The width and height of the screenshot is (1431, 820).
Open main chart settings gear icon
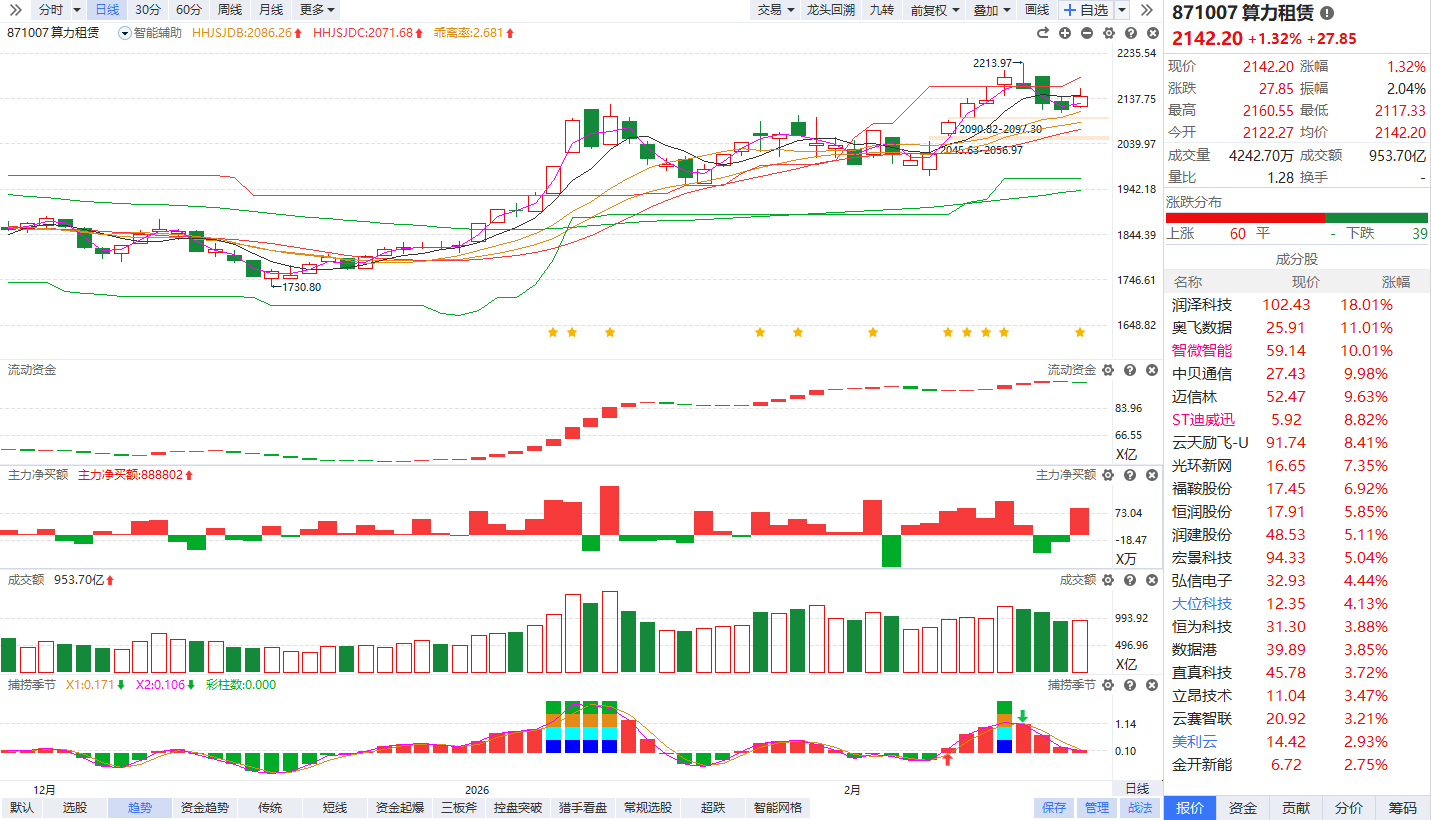pos(1109,33)
